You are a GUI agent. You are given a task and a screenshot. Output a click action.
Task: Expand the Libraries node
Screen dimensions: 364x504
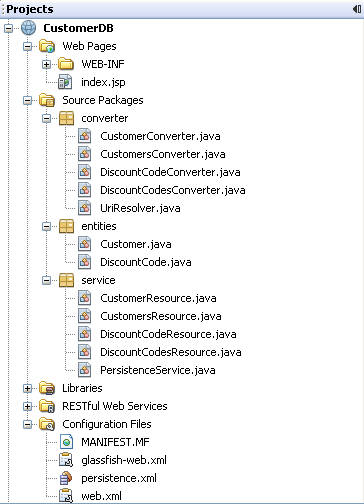[28, 388]
